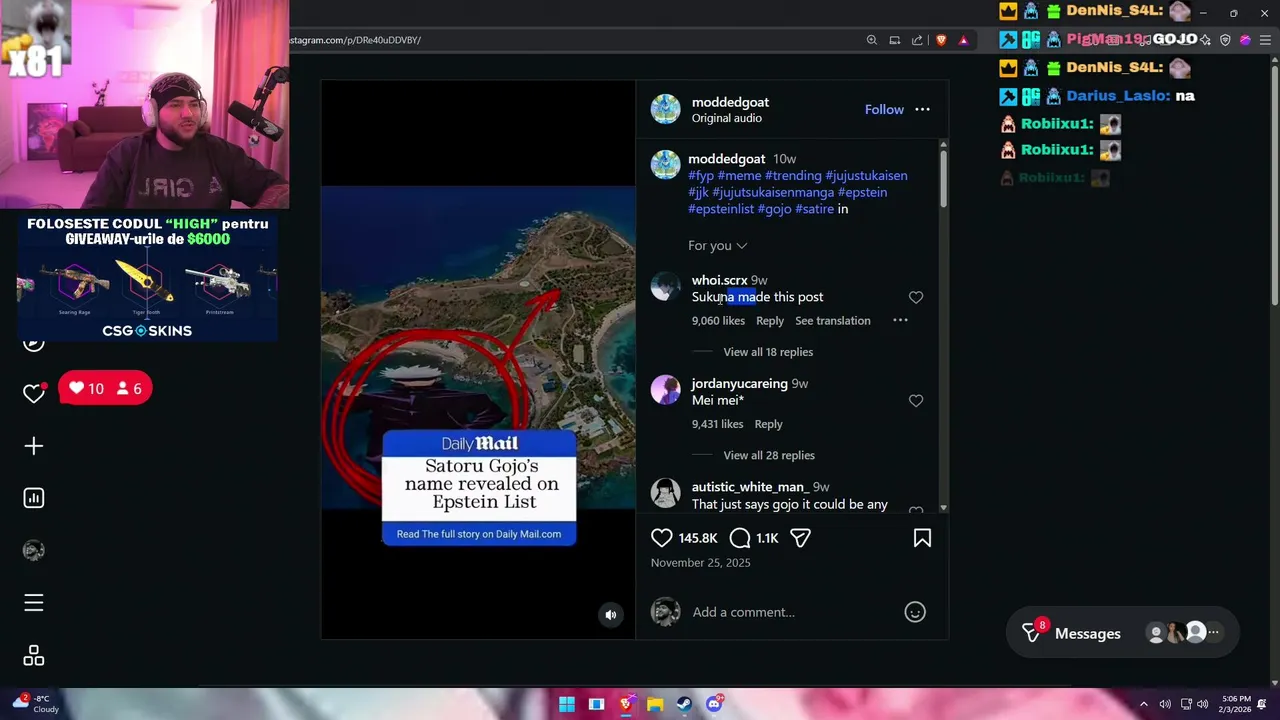Image resolution: width=1280 pixels, height=720 pixels.
Task: Click the comments panel scrollbar
Action: point(943,180)
